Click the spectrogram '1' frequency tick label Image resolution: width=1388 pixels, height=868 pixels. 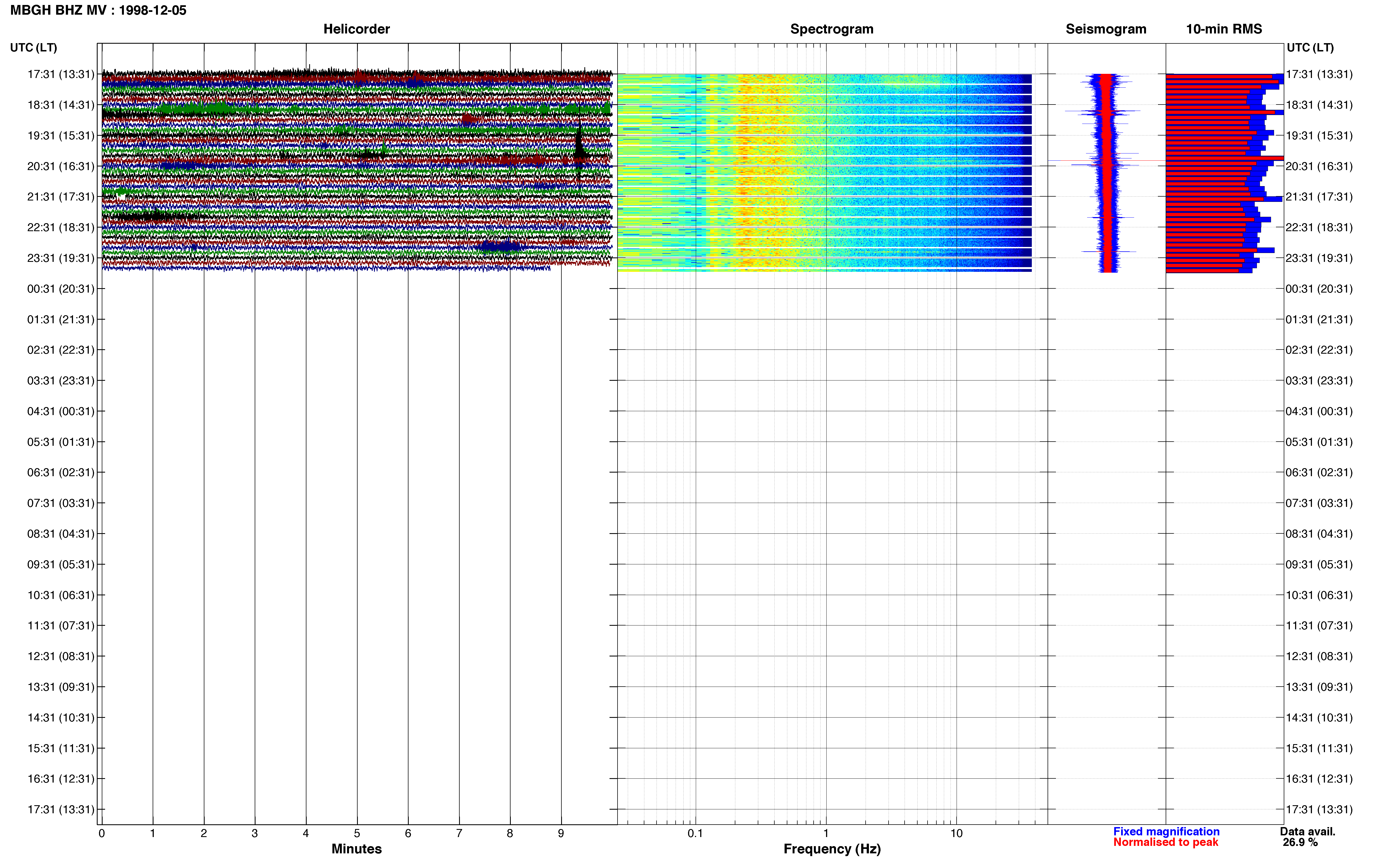[826, 833]
